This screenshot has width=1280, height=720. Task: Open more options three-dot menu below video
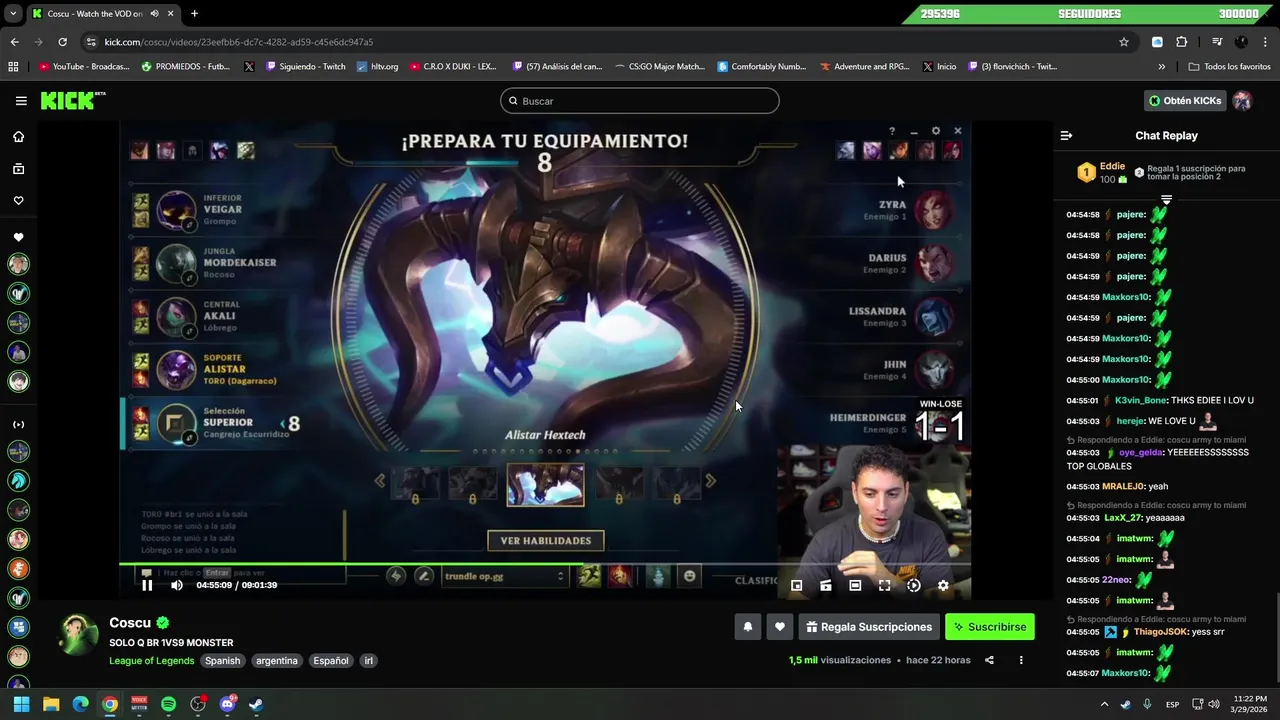(x=1021, y=660)
